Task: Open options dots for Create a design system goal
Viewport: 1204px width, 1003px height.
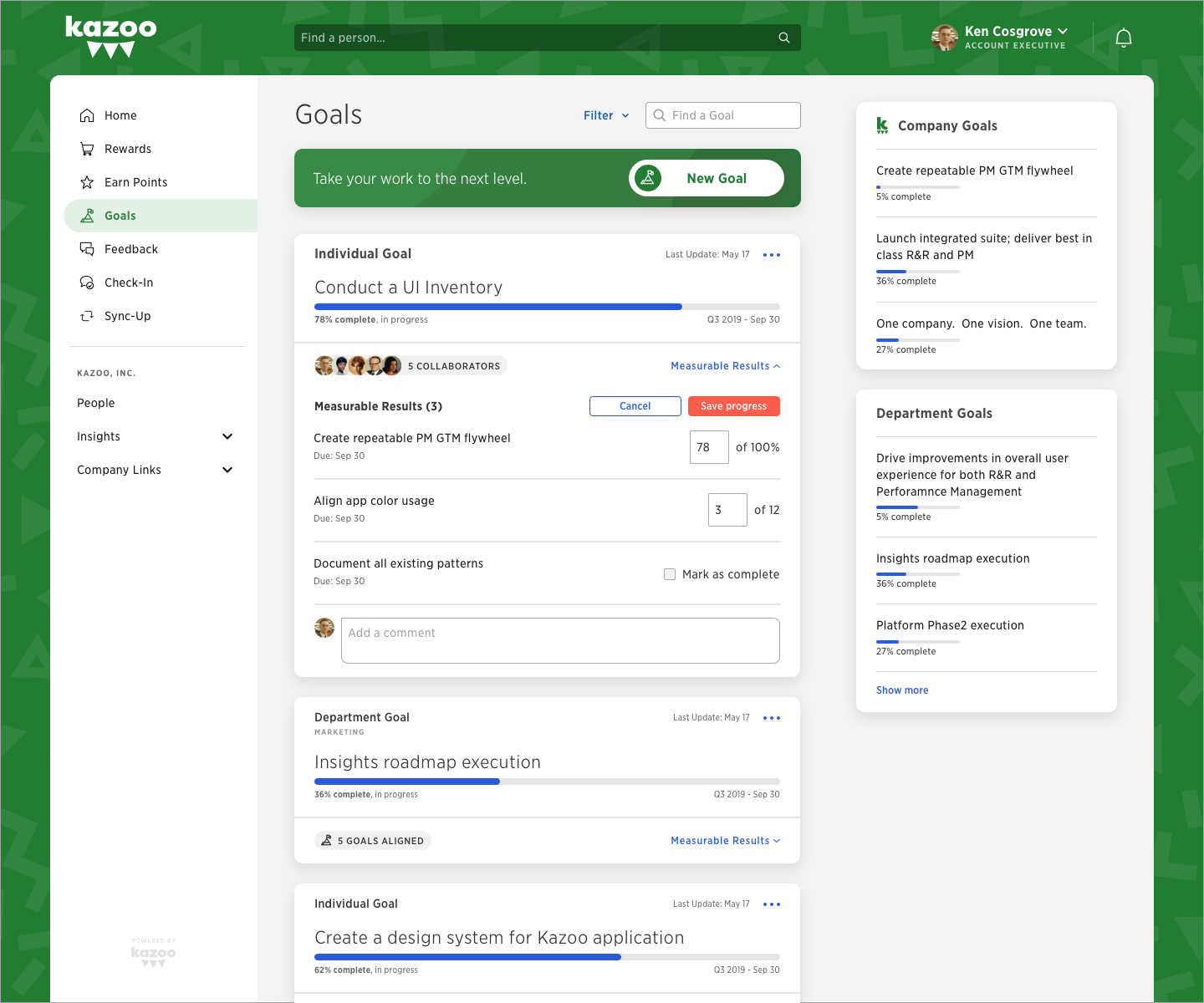Action: 772,904
